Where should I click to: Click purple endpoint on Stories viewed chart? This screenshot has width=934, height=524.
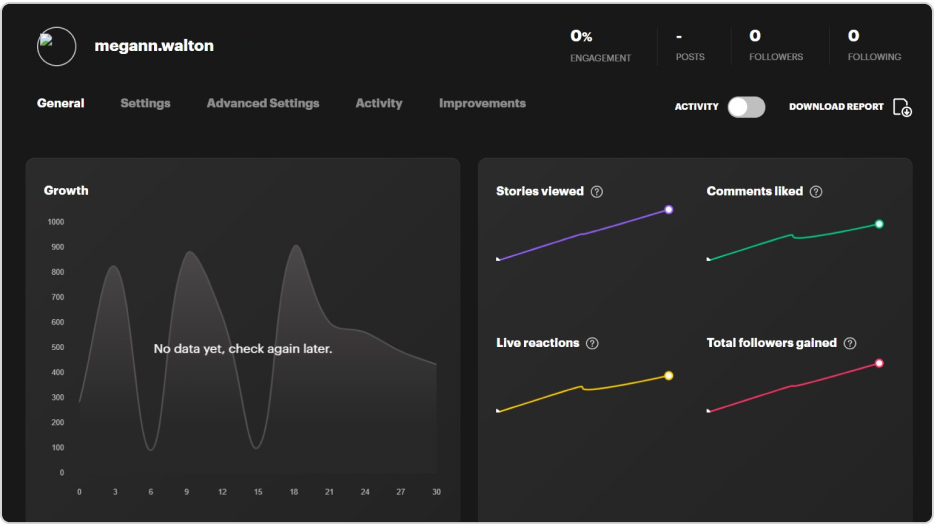tap(669, 210)
